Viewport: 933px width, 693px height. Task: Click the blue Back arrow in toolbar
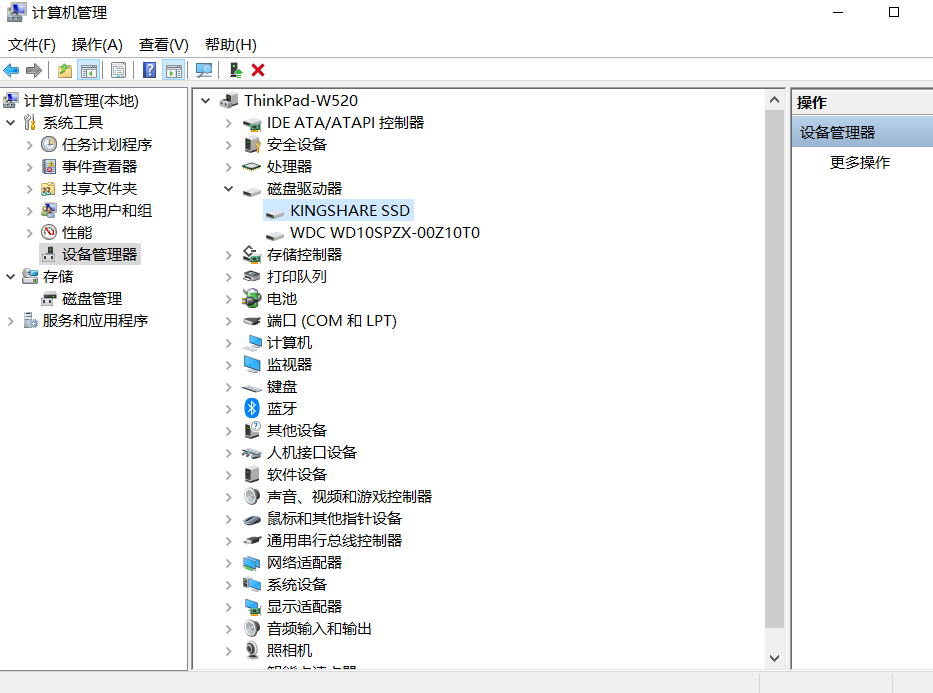12,70
